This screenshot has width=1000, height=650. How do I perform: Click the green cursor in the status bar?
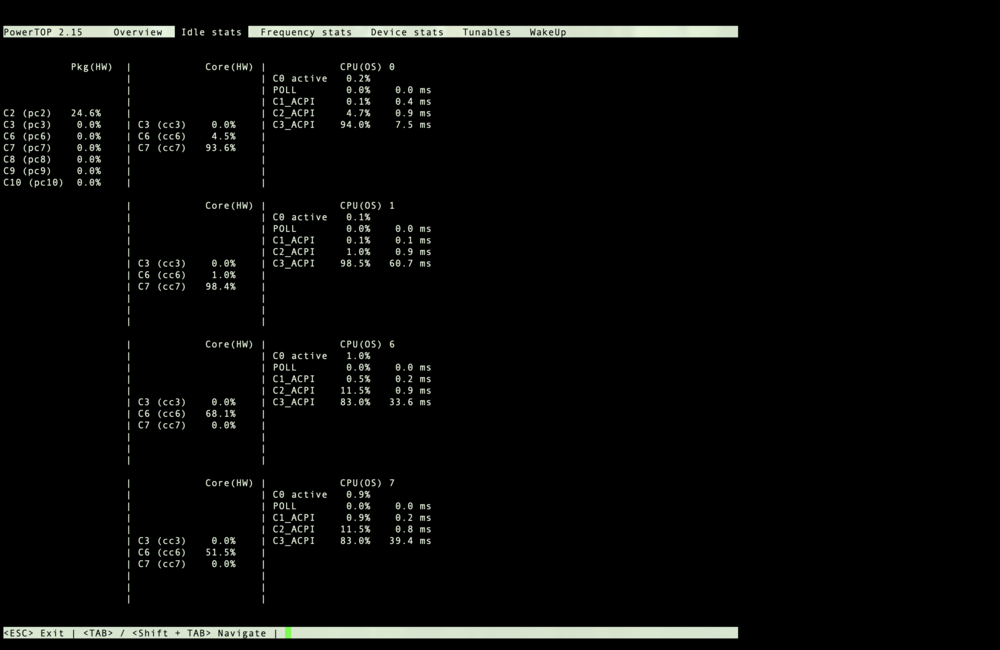point(288,633)
